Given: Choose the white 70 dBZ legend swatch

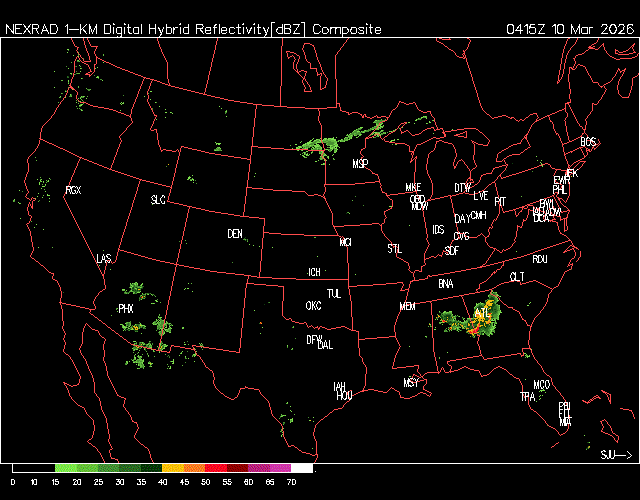Looking at the screenshot, I should pyautogui.click(x=301, y=468).
